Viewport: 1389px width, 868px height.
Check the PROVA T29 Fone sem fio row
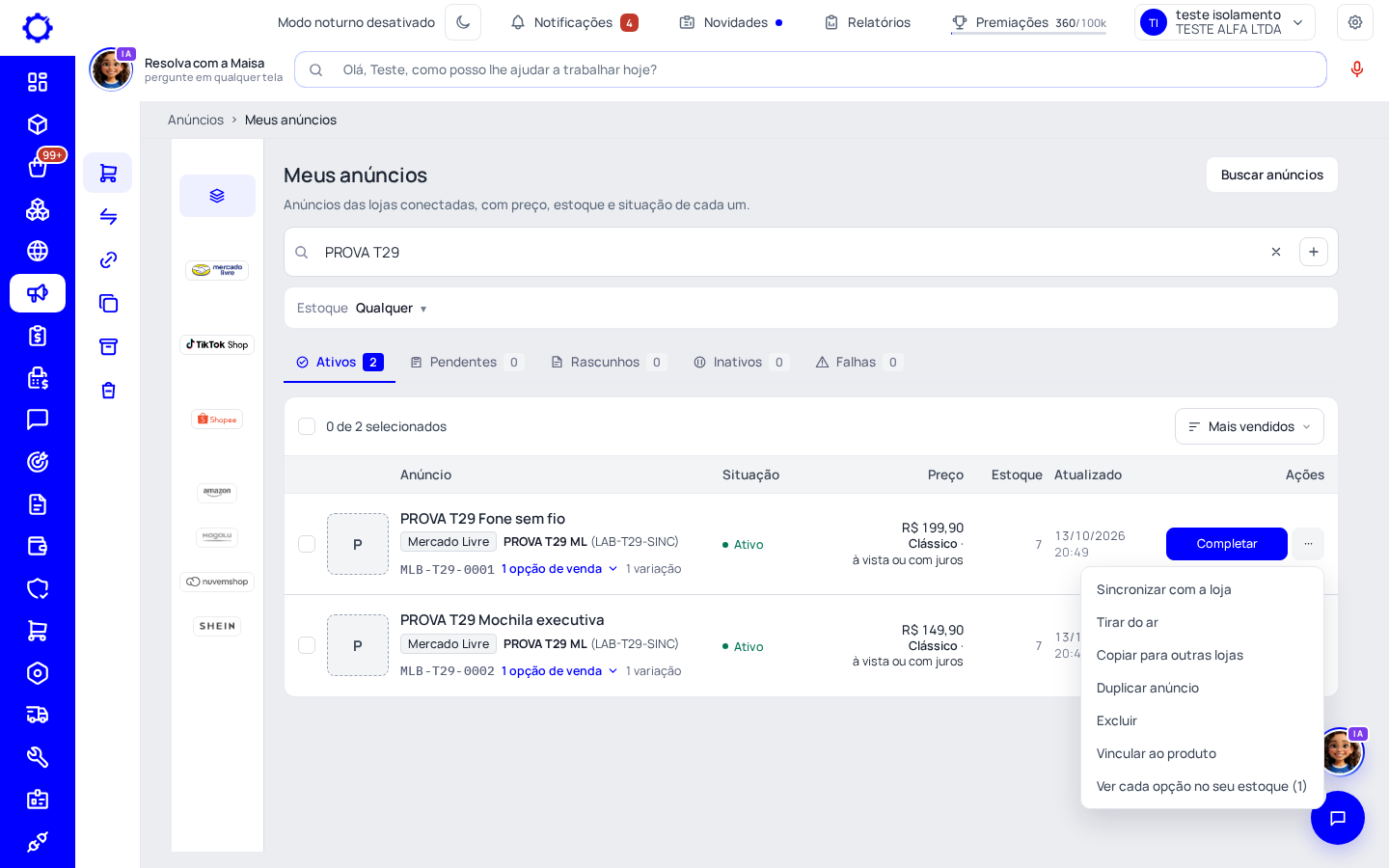point(307,544)
